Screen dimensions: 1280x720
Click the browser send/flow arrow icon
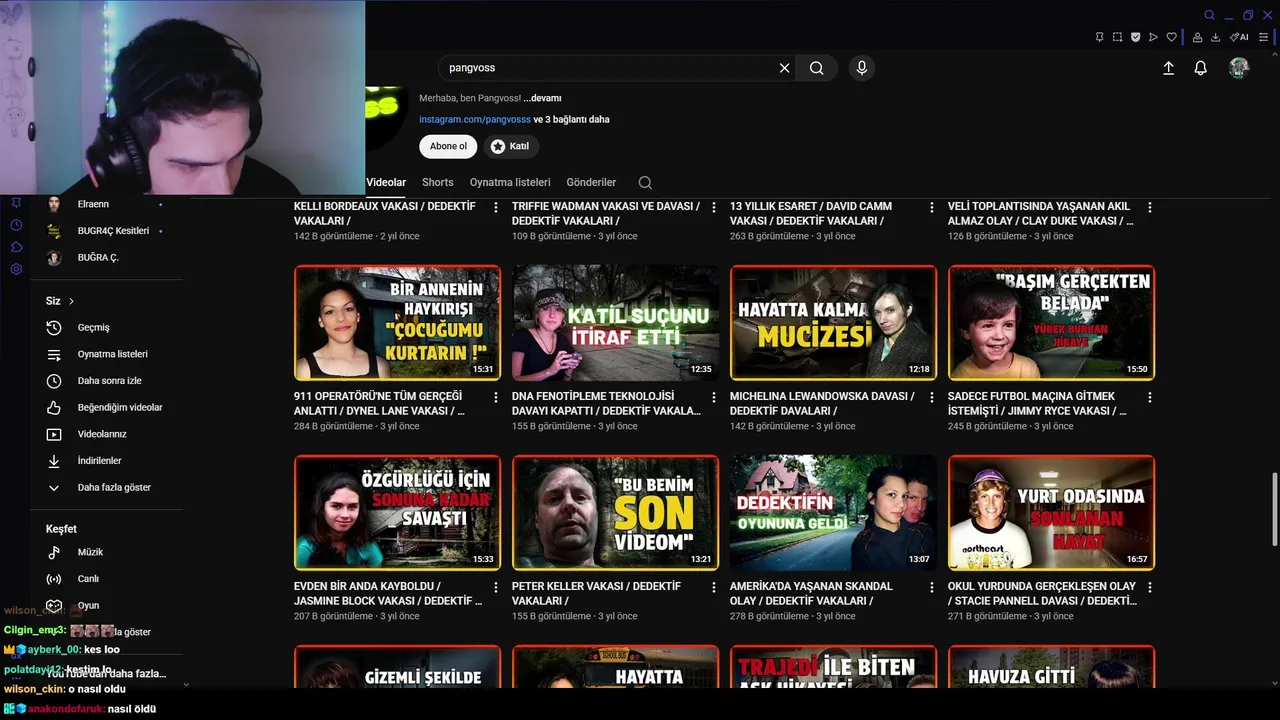(1153, 37)
